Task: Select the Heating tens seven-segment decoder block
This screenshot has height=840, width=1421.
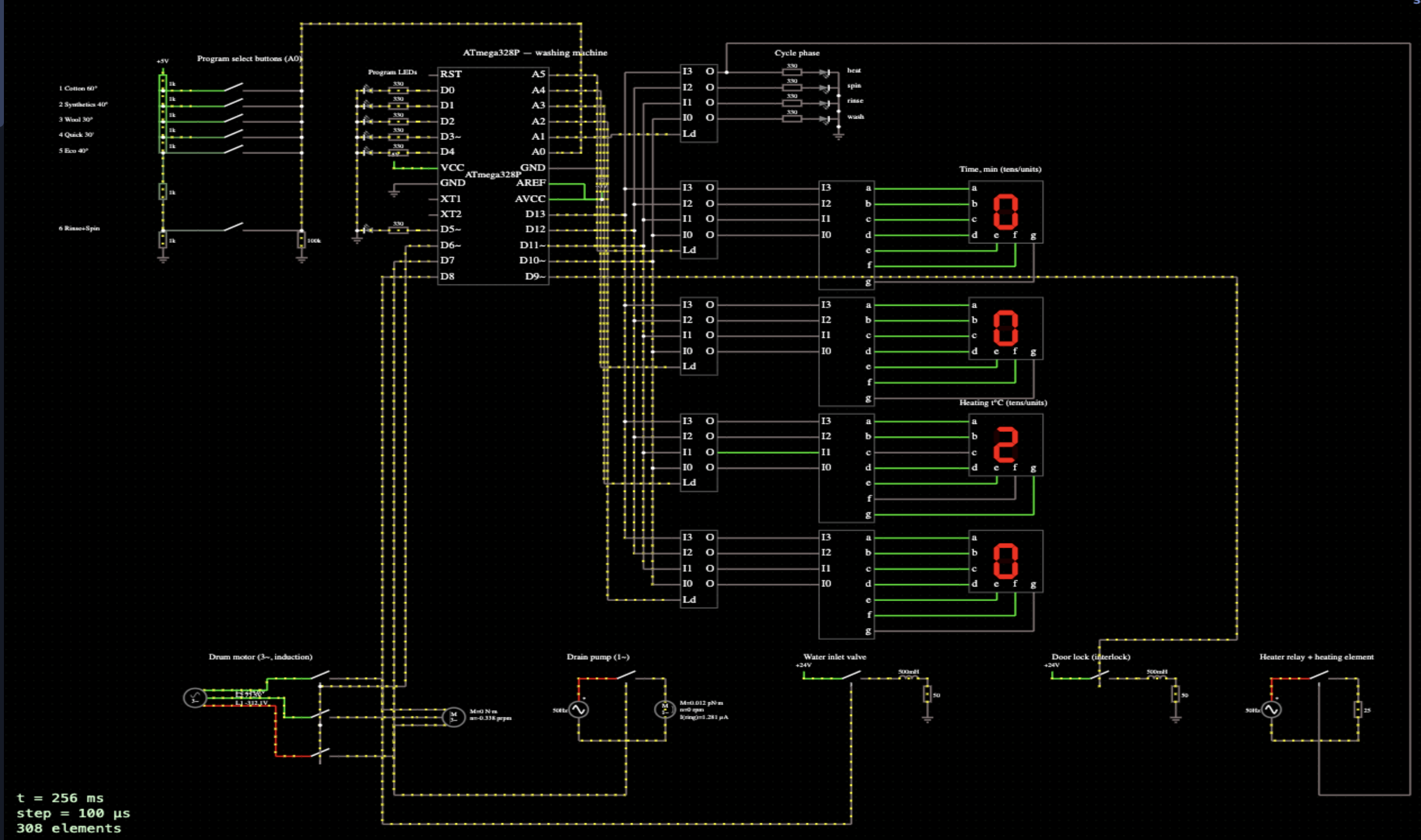Action: pos(847,468)
